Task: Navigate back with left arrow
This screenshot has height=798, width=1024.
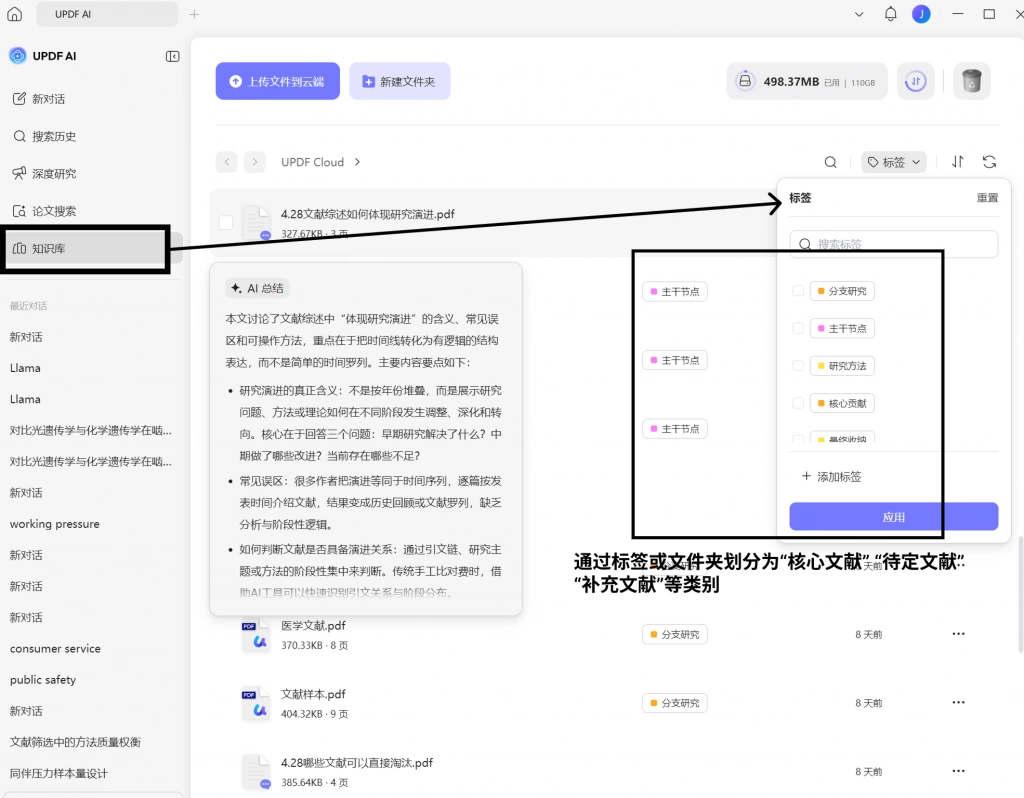Action: point(227,162)
